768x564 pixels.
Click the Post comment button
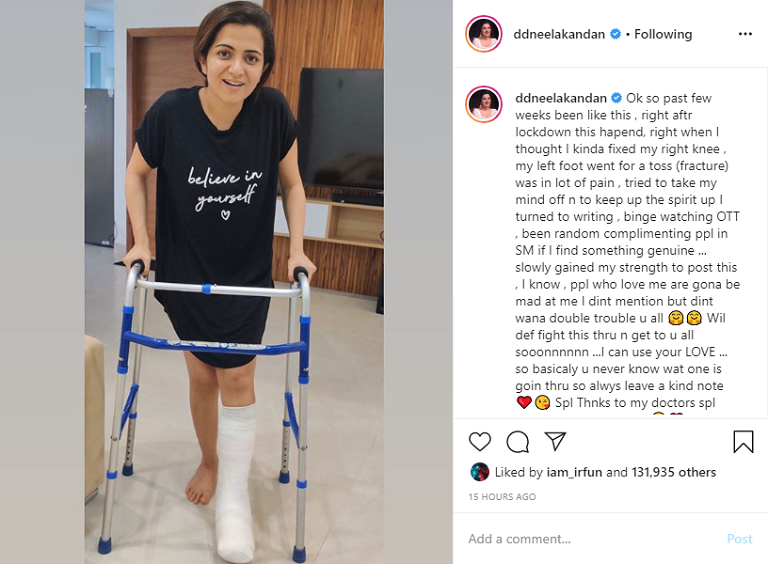point(739,539)
